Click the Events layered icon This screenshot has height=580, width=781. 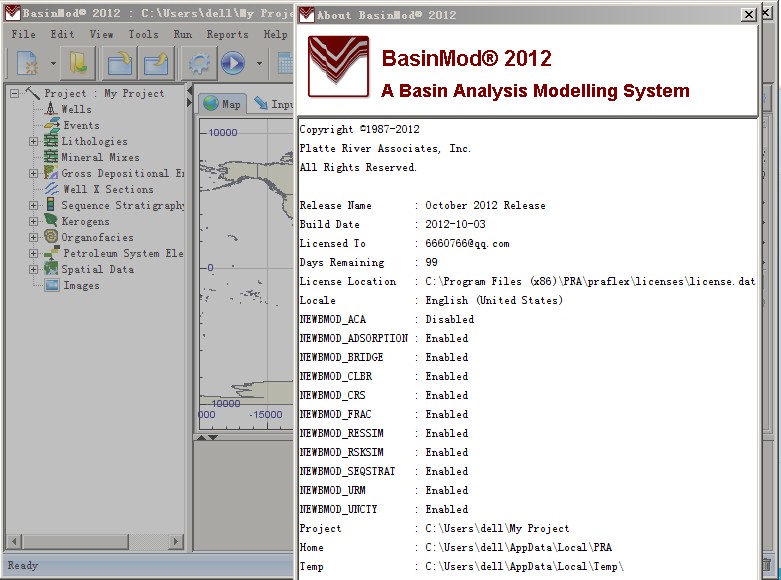(x=52, y=124)
